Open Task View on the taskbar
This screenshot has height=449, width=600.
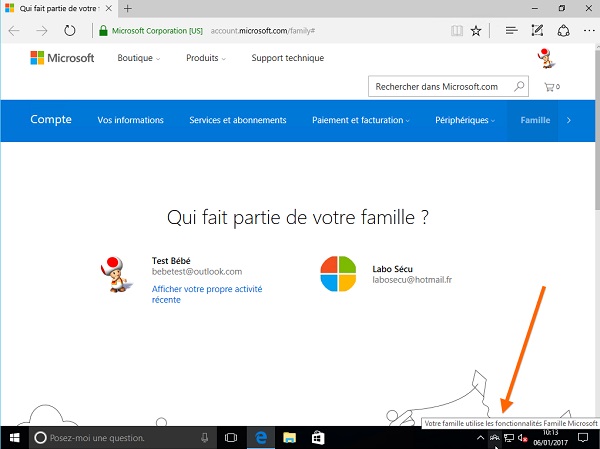pos(231,438)
